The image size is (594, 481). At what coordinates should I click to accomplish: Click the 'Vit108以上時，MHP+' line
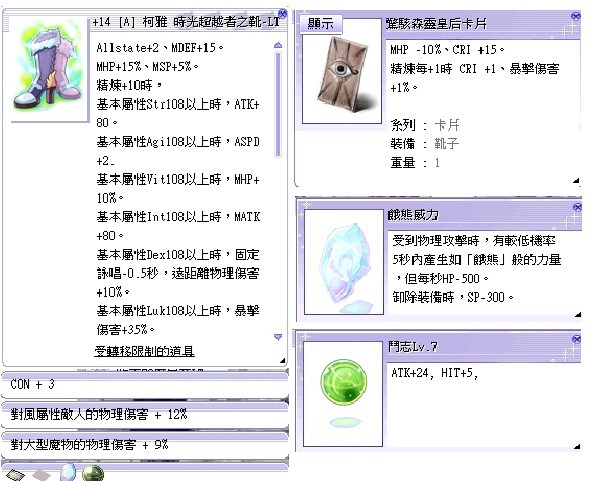178,179
